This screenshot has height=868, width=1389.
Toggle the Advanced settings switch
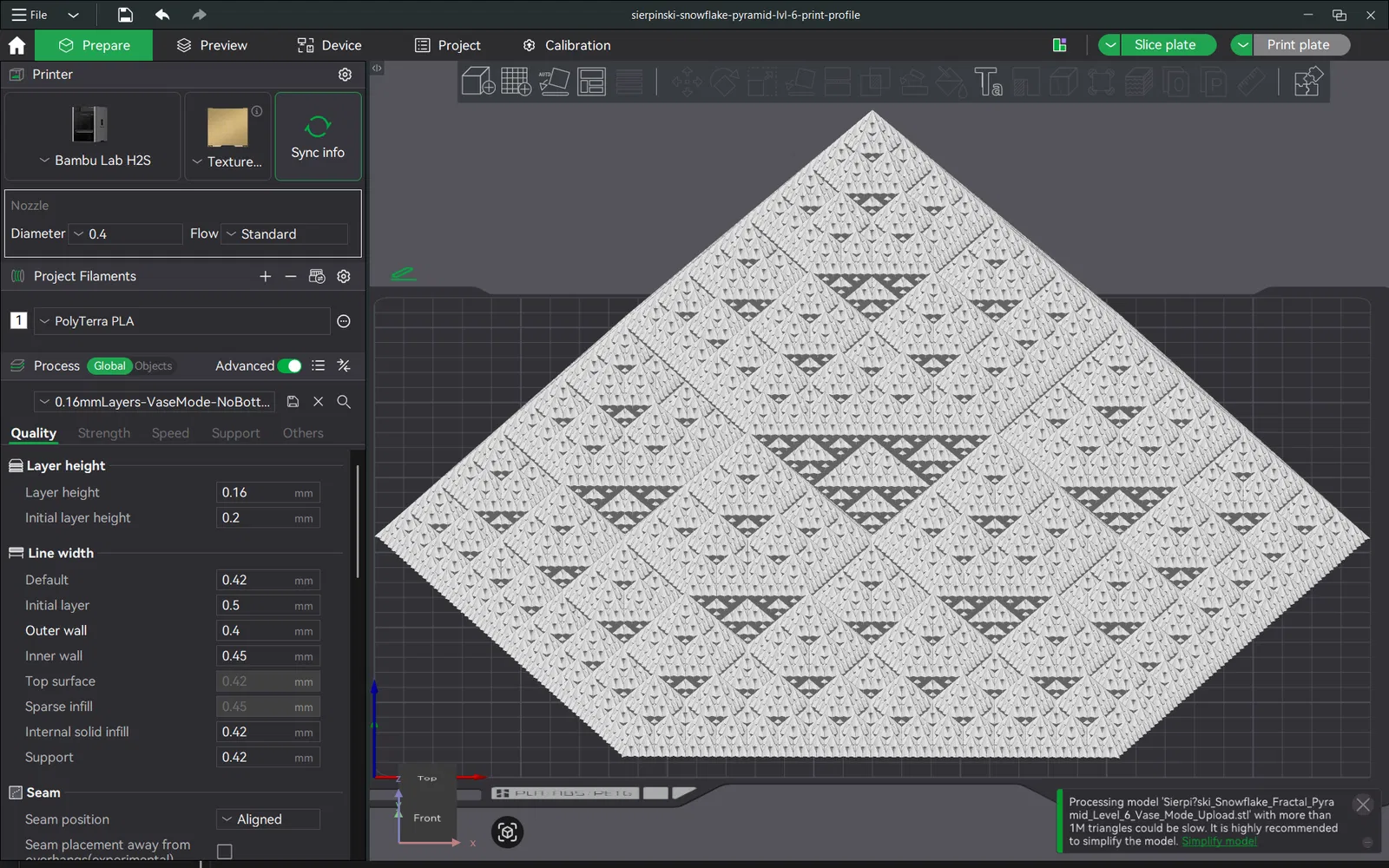click(x=290, y=366)
